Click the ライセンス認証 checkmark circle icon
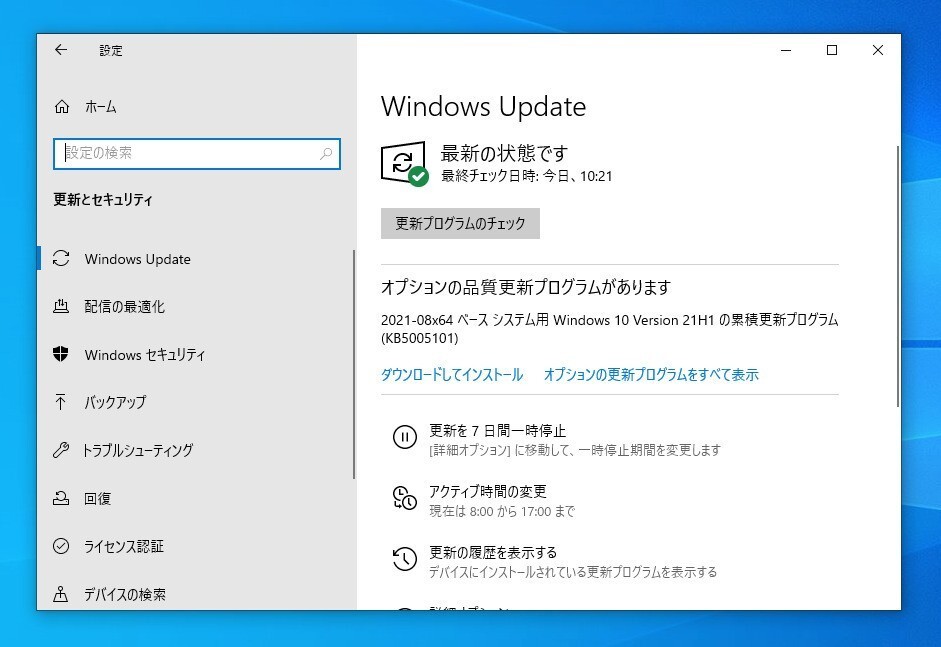The height and width of the screenshot is (647, 941). [x=61, y=546]
